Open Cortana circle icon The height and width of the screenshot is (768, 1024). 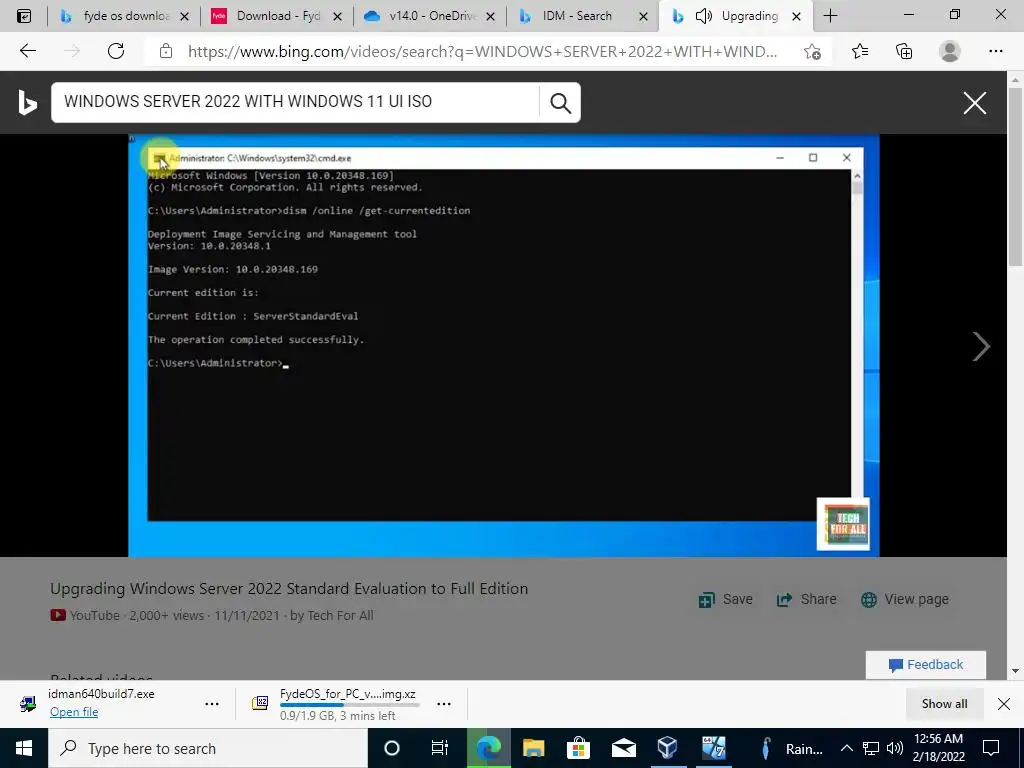point(392,748)
